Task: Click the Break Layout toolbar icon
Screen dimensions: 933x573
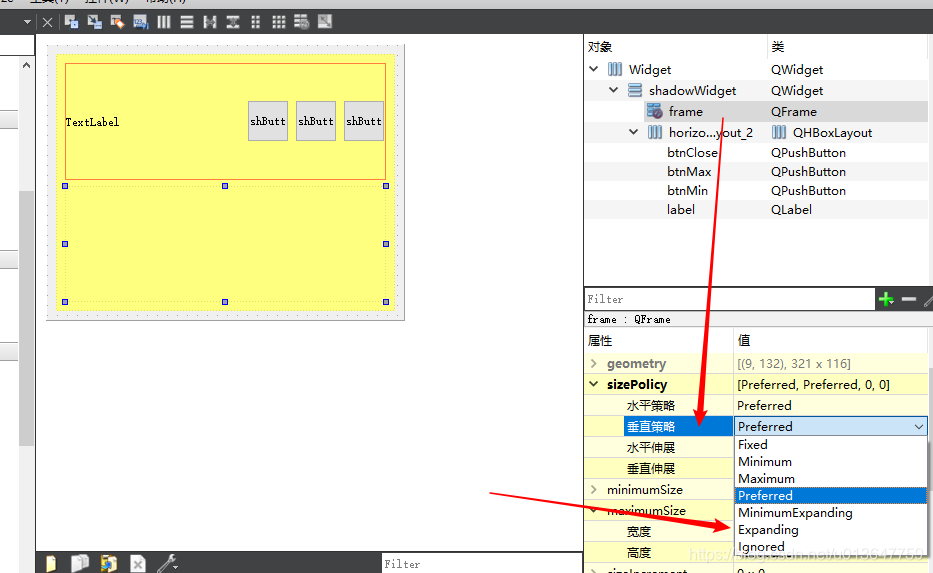Action: point(302,22)
